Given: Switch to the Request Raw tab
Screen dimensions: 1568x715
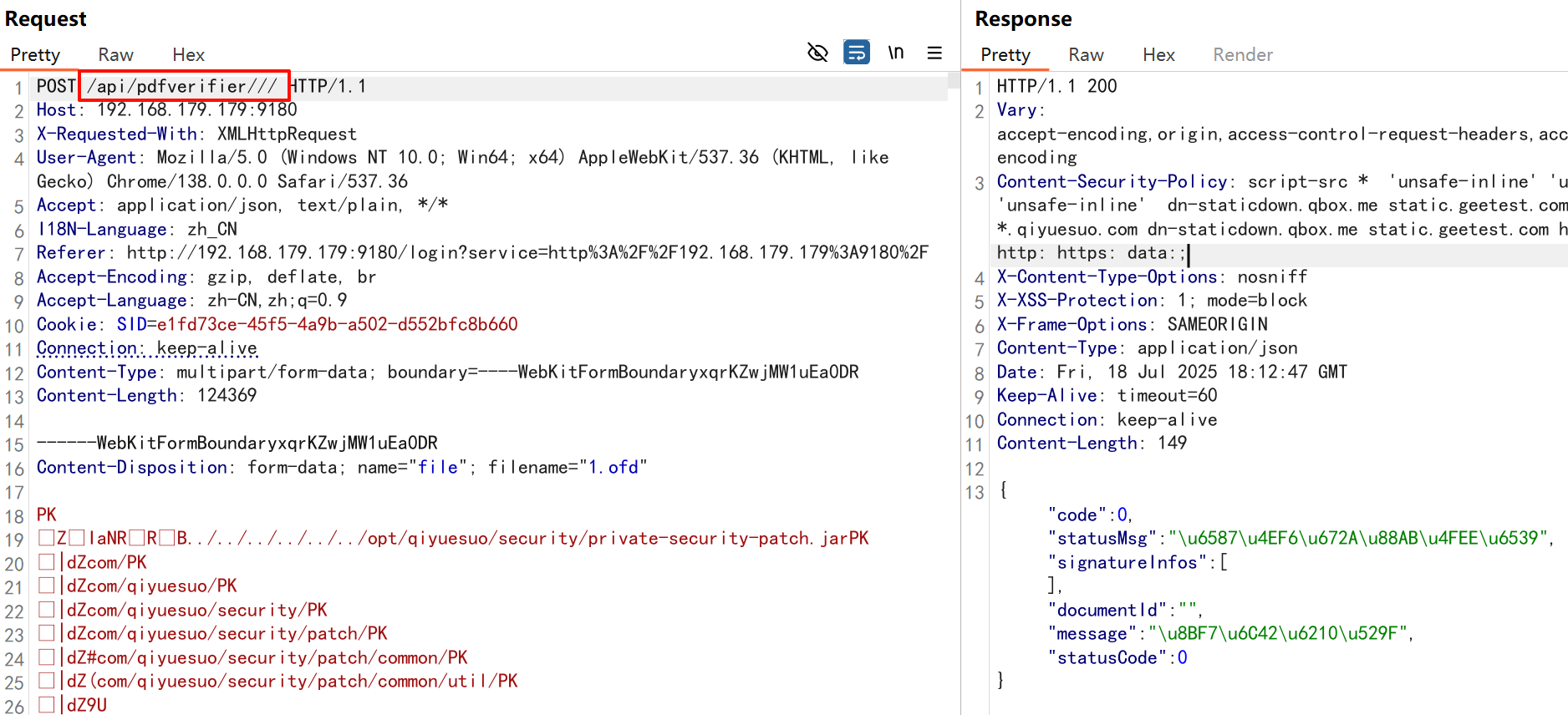Looking at the screenshot, I should tap(115, 55).
